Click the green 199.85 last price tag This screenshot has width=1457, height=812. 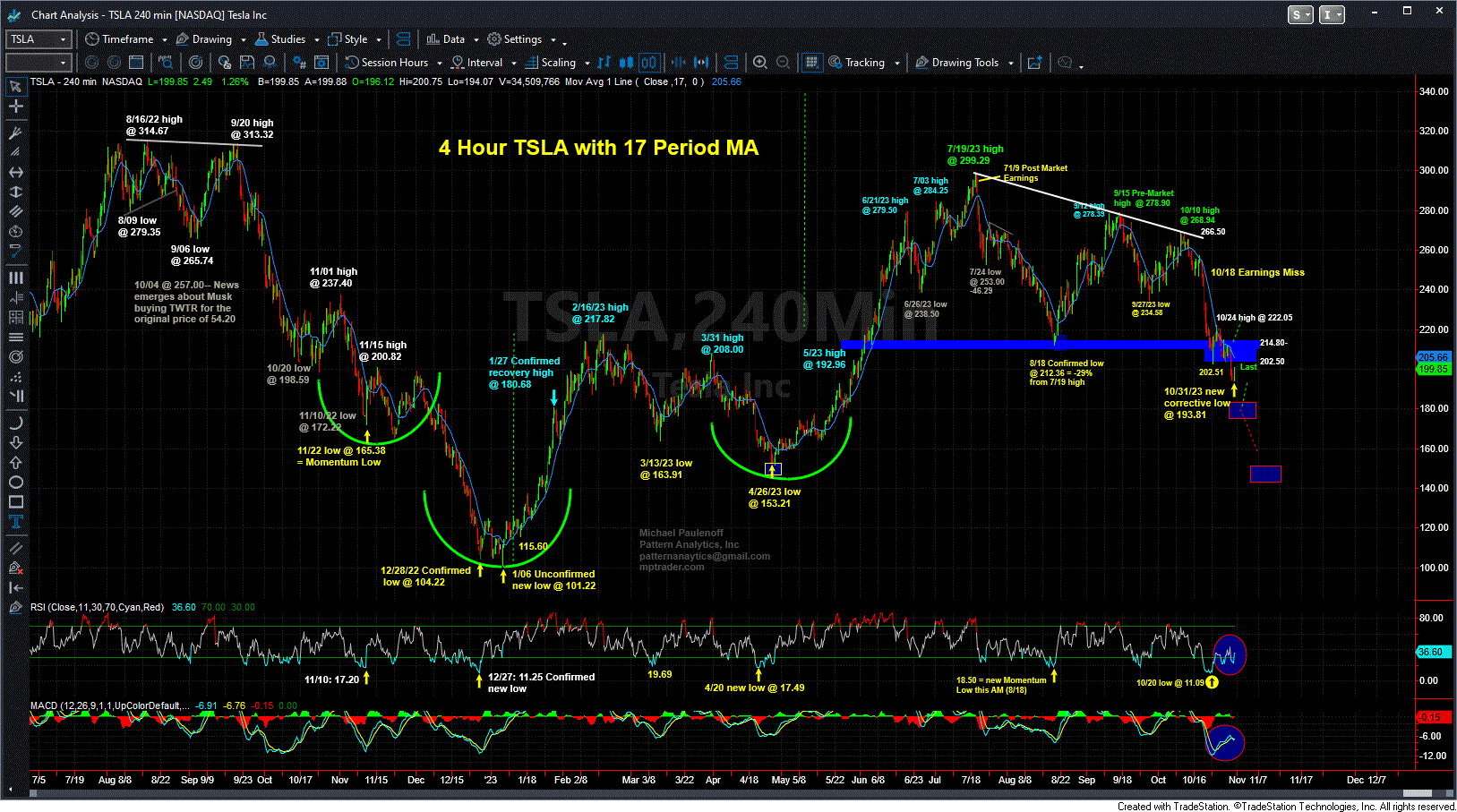(x=1433, y=369)
